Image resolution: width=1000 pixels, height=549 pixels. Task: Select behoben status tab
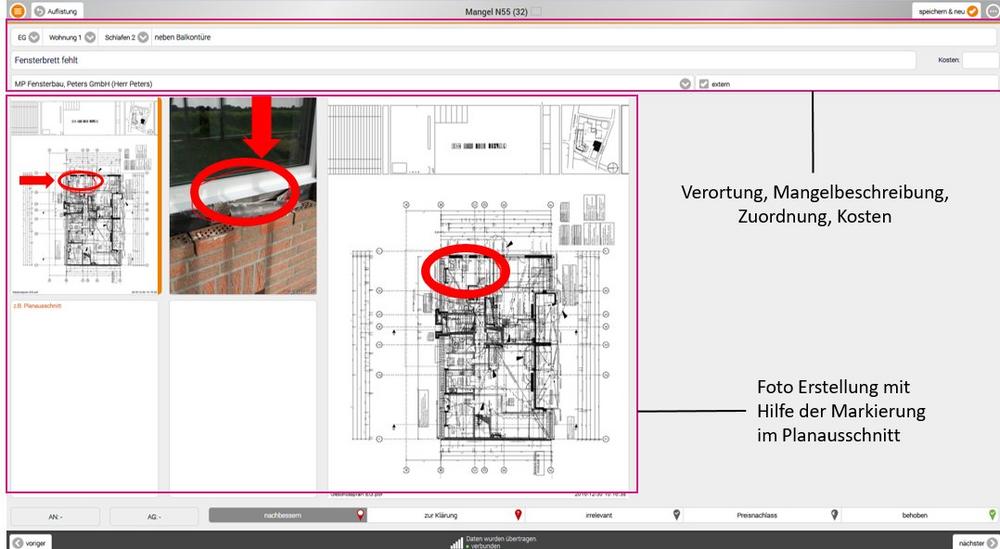[920, 515]
